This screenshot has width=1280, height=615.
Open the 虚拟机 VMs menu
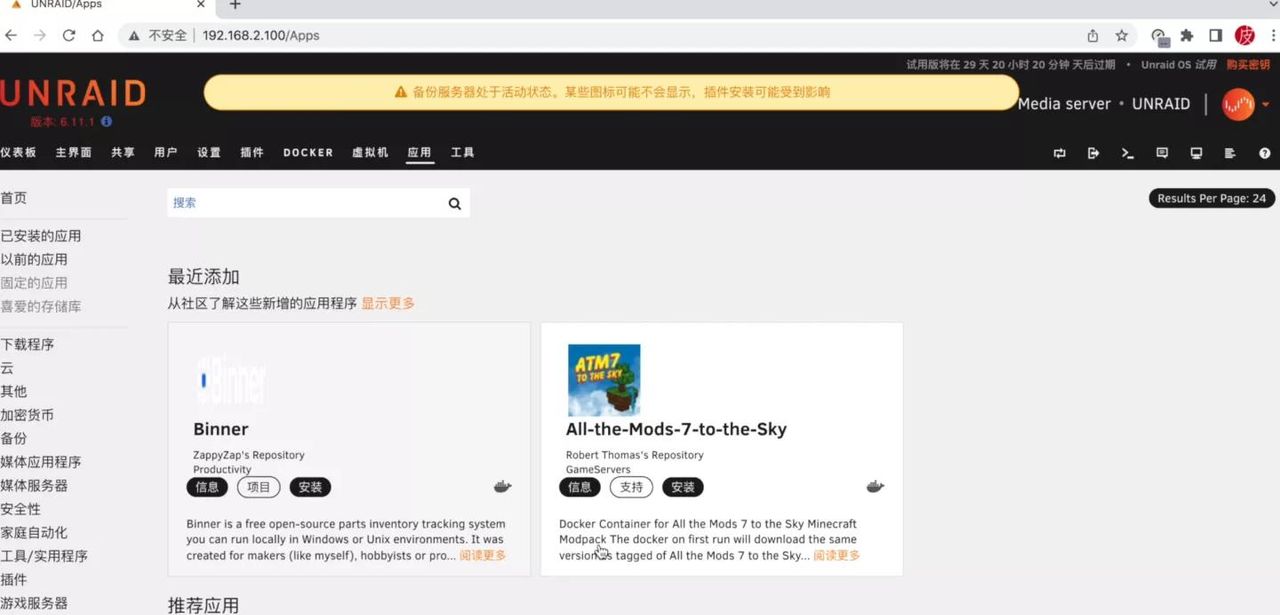[370, 153]
